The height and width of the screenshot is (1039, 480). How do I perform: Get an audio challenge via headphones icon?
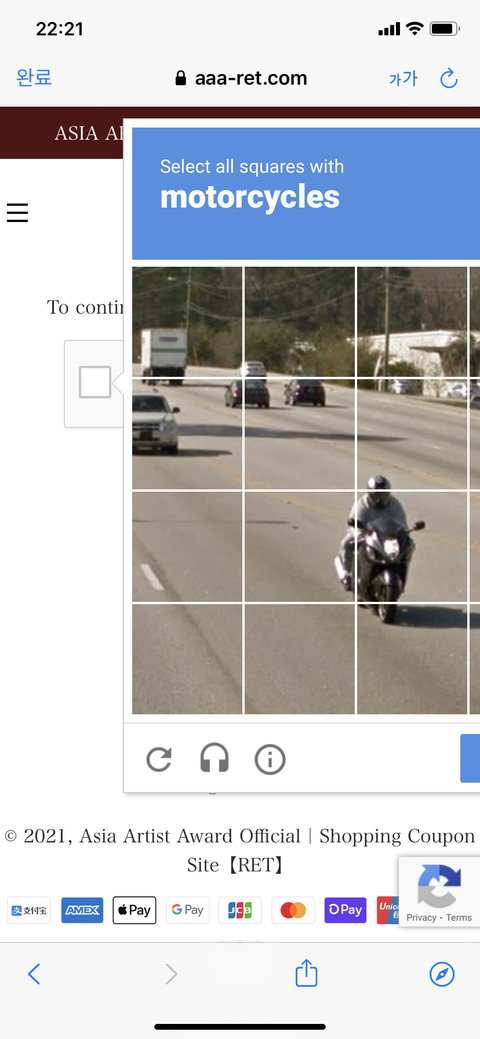[x=214, y=759]
